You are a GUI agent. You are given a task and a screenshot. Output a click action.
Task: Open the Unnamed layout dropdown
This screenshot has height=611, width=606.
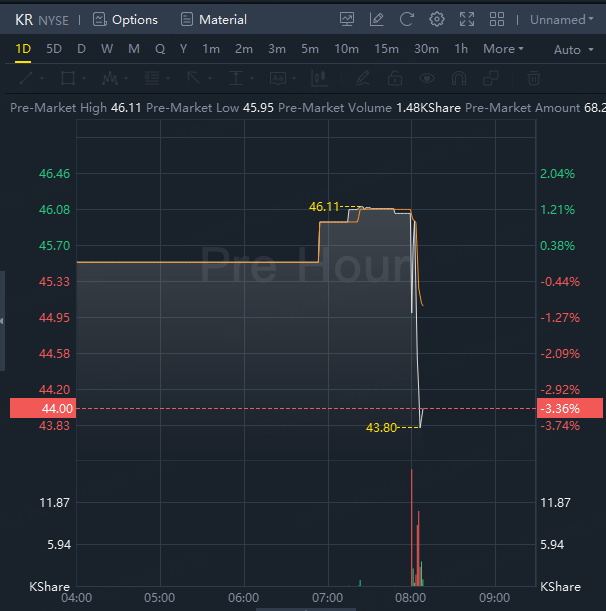point(561,19)
